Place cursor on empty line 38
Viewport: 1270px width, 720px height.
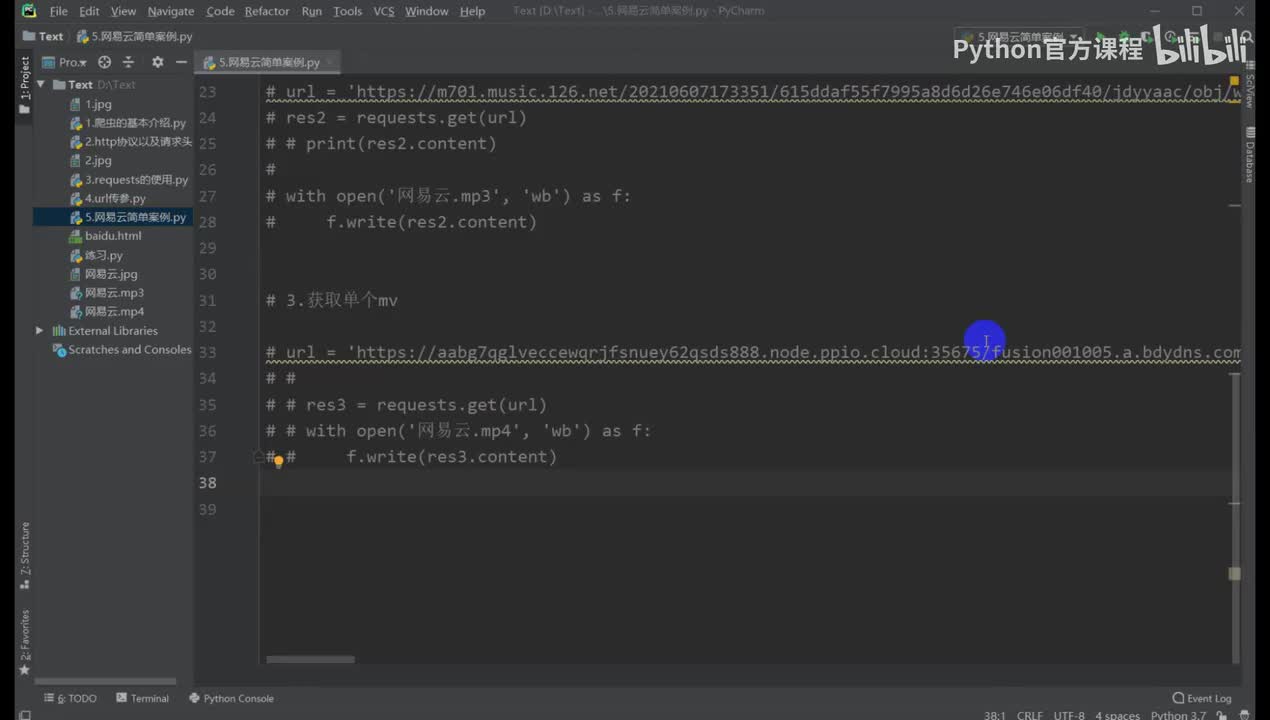point(750,483)
